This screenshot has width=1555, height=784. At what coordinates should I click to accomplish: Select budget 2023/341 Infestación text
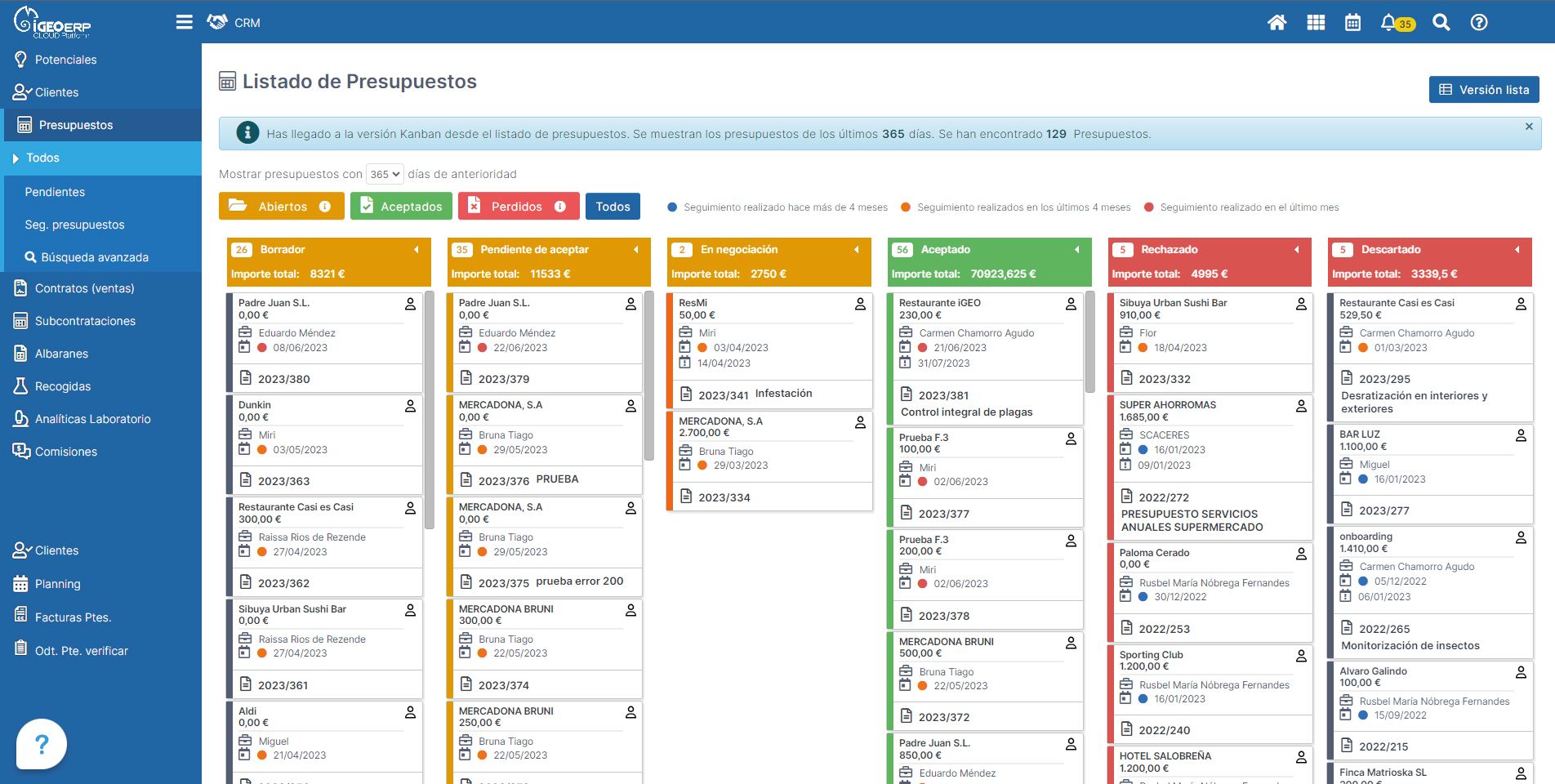pyautogui.click(x=755, y=394)
